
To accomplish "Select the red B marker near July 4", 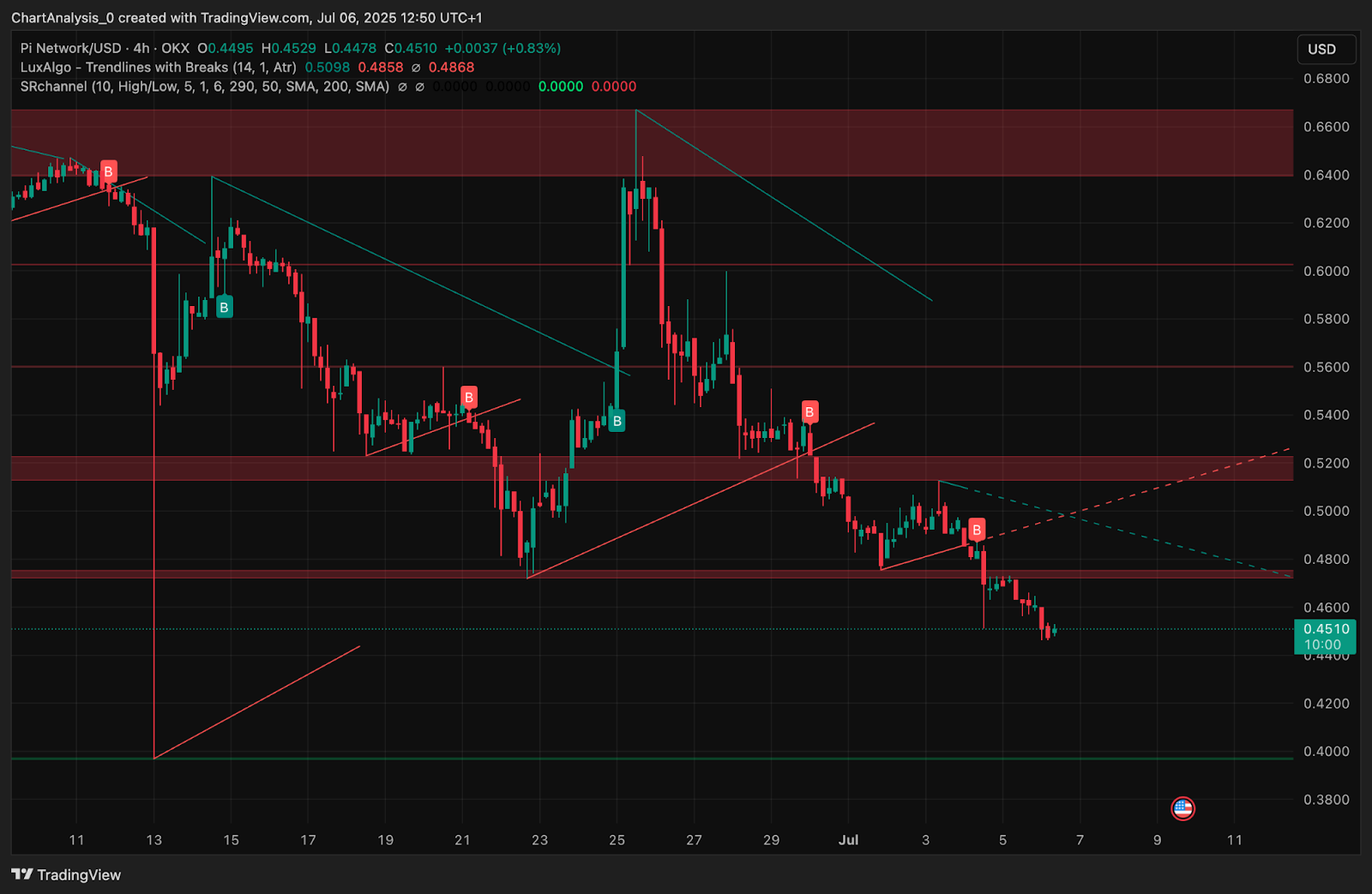I will [x=976, y=530].
